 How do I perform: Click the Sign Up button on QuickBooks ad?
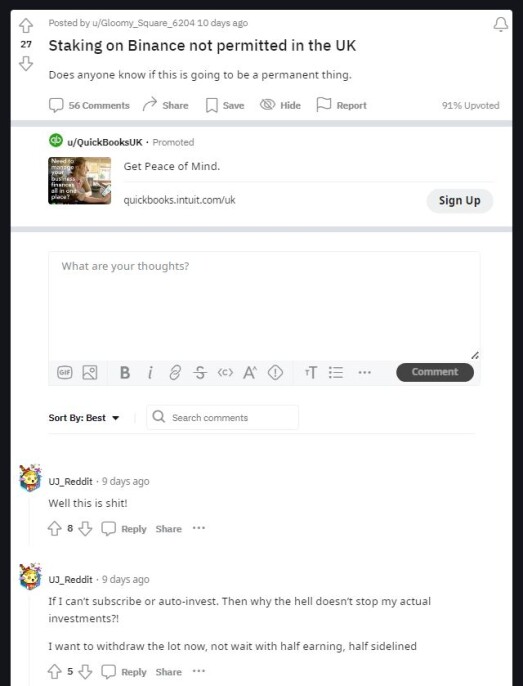pos(460,201)
